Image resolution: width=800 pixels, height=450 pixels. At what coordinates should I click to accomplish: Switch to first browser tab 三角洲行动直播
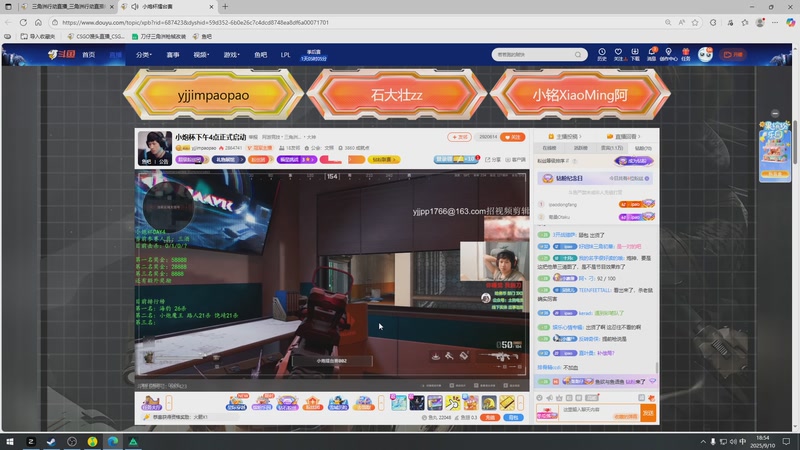click(x=68, y=7)
